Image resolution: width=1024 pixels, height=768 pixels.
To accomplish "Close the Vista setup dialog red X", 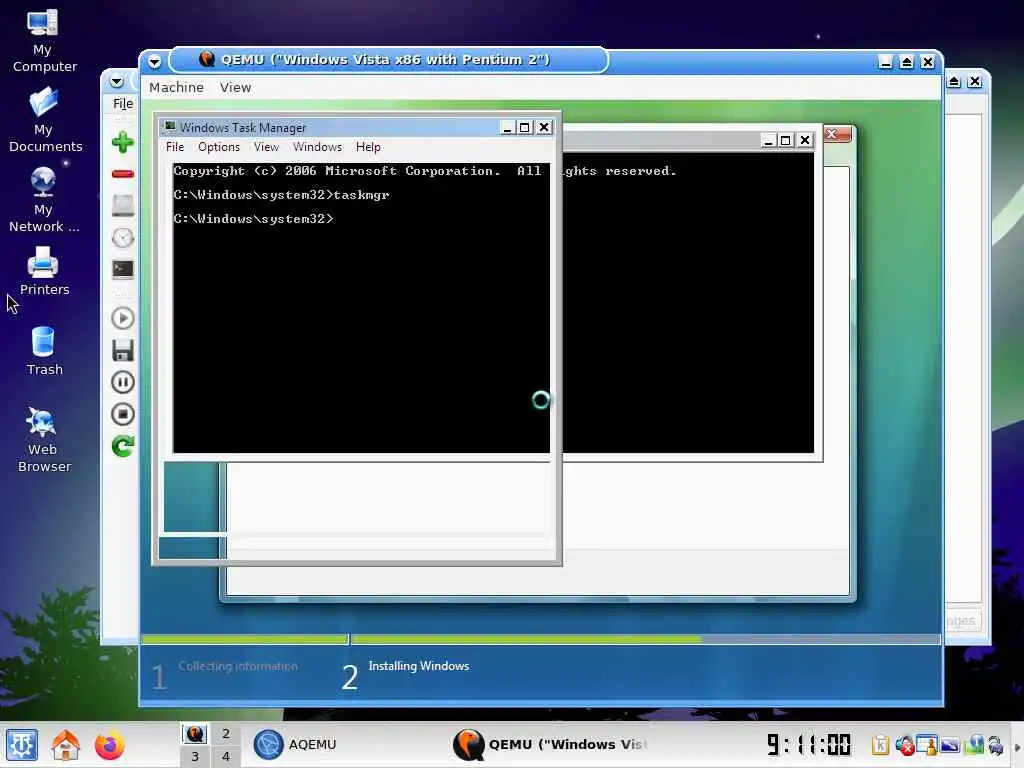I will 837,134.
